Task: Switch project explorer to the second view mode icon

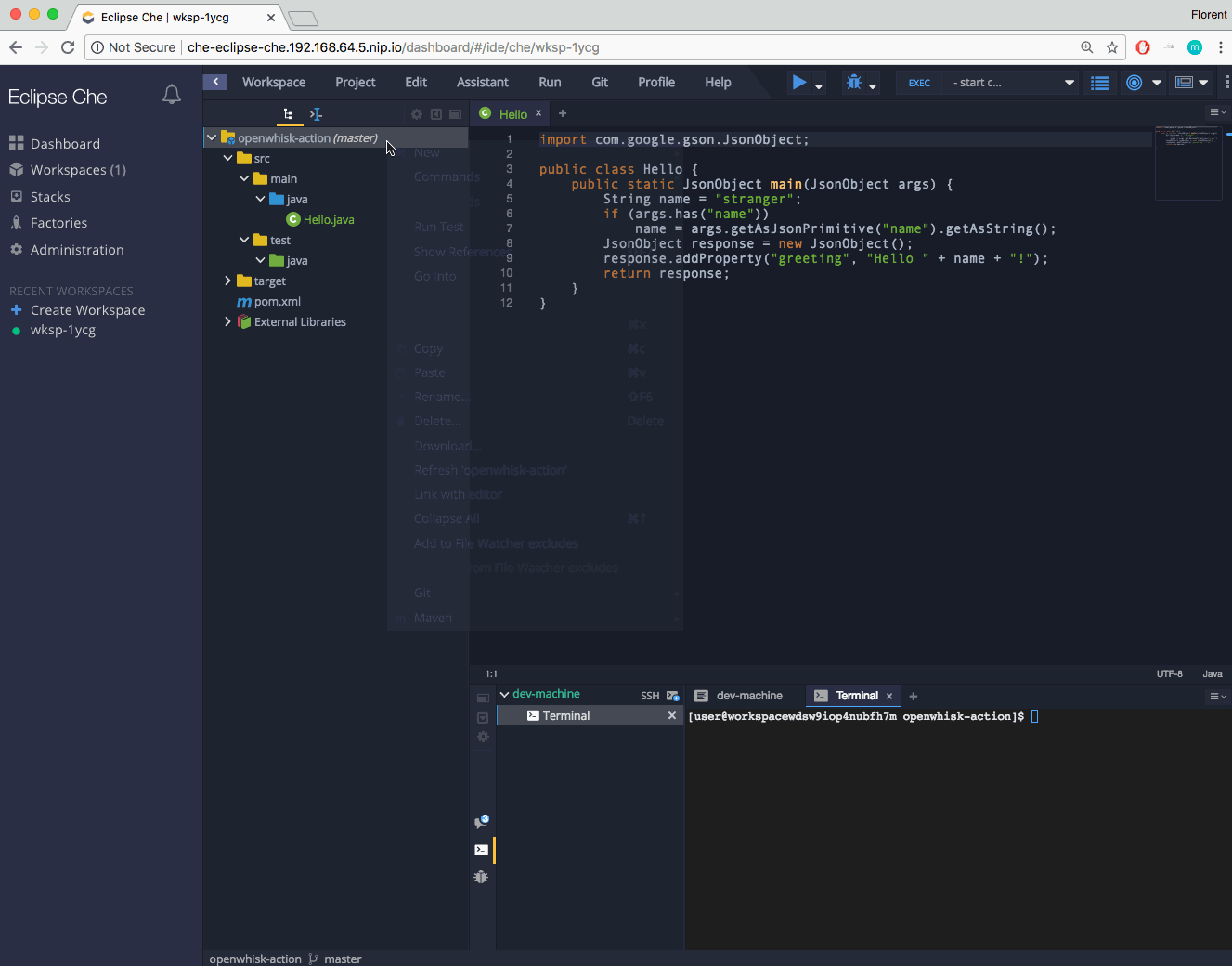Action: (315, 113)
